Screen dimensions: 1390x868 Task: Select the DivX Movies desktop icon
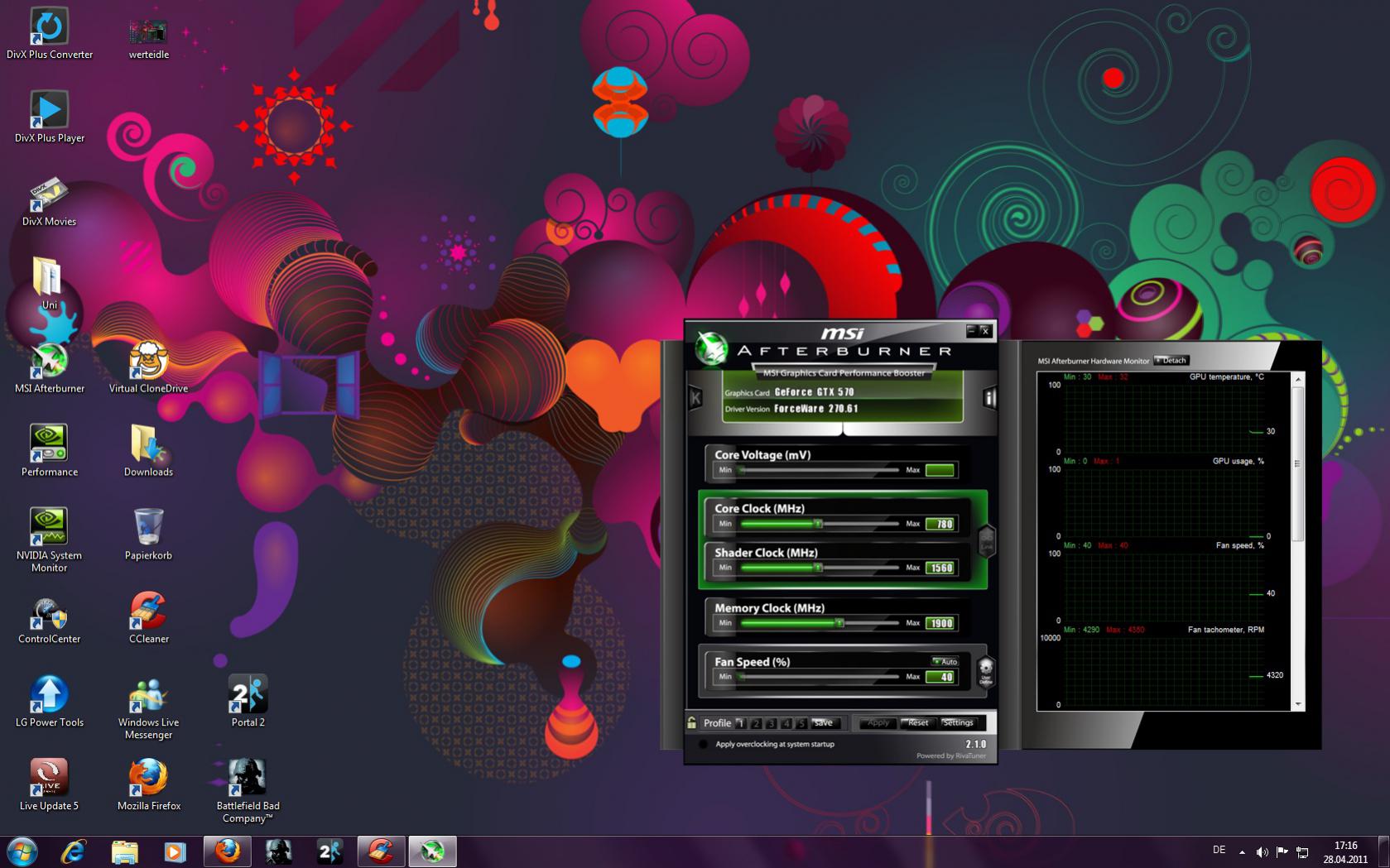[x=50, y=201]
